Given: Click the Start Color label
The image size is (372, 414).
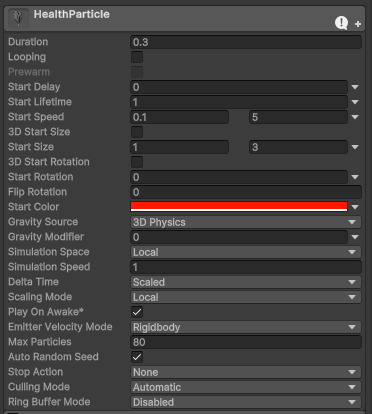Looking at the screenshot, I should pos(33,207).
